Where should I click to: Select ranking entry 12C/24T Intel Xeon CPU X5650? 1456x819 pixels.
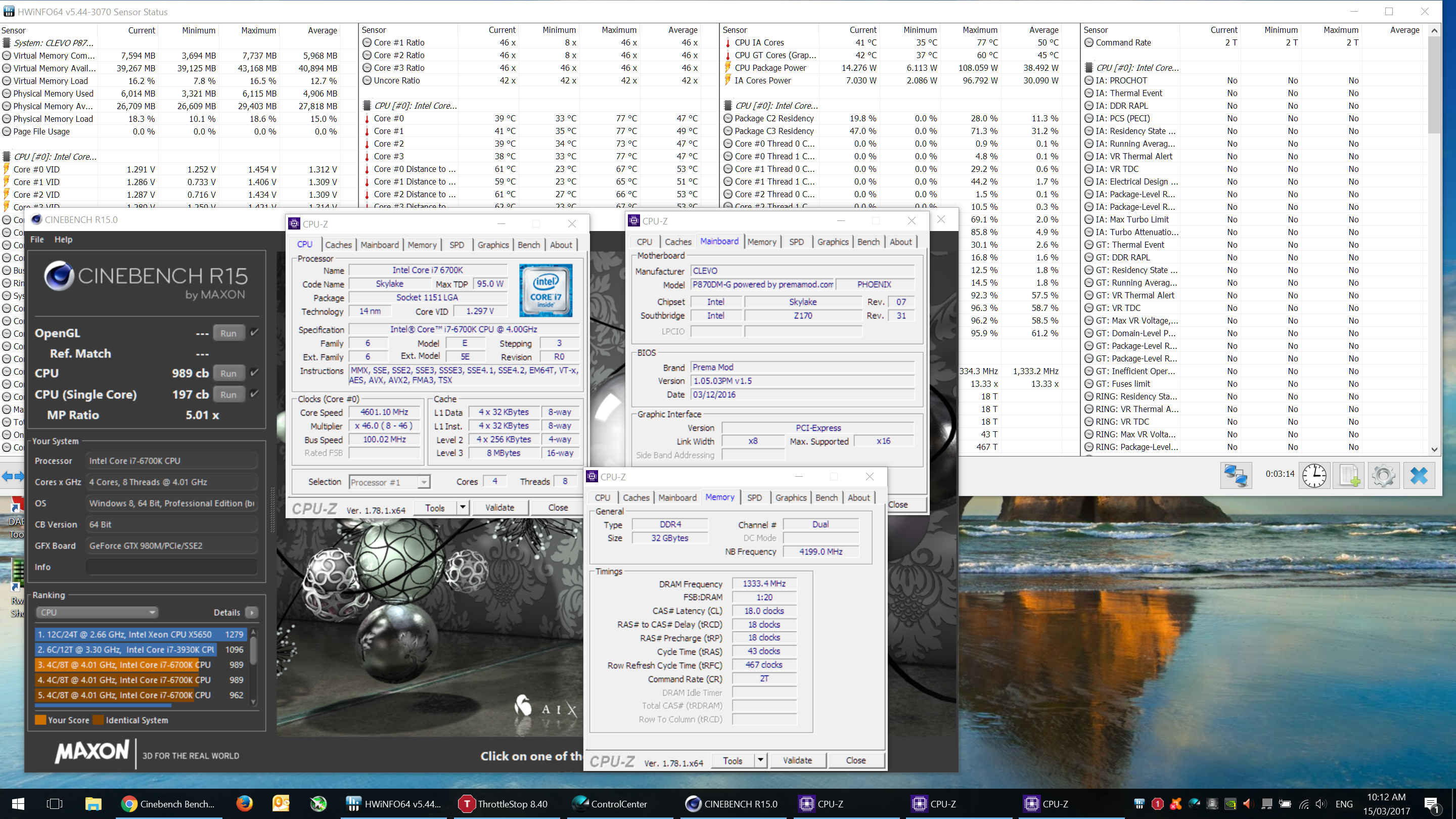[x=141, y=634]
